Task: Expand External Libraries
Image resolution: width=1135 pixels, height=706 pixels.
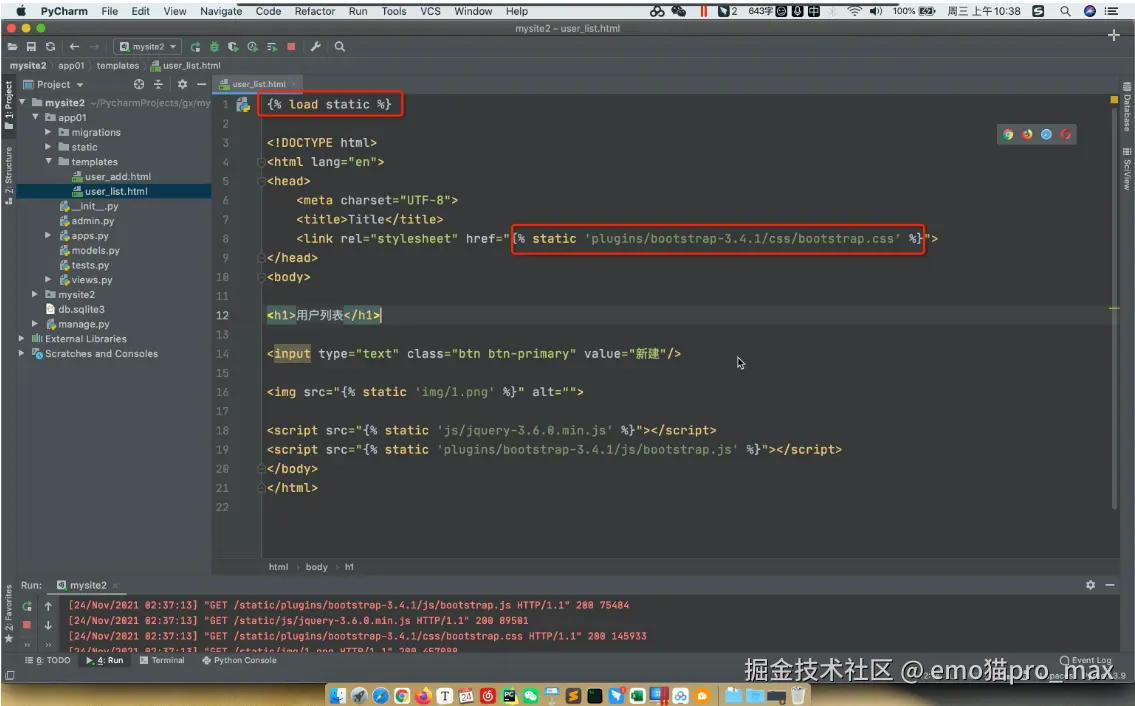Action: pyautogui.click(x=22, y=339)
